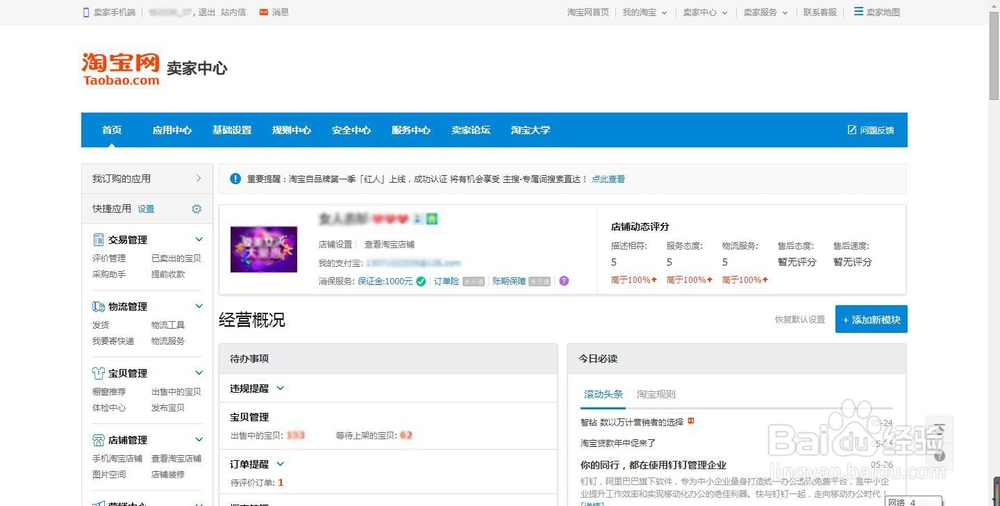Click the 问题反馈 edit icon
This screenshot has width=1000, height=506.
(x=852, y=130)
